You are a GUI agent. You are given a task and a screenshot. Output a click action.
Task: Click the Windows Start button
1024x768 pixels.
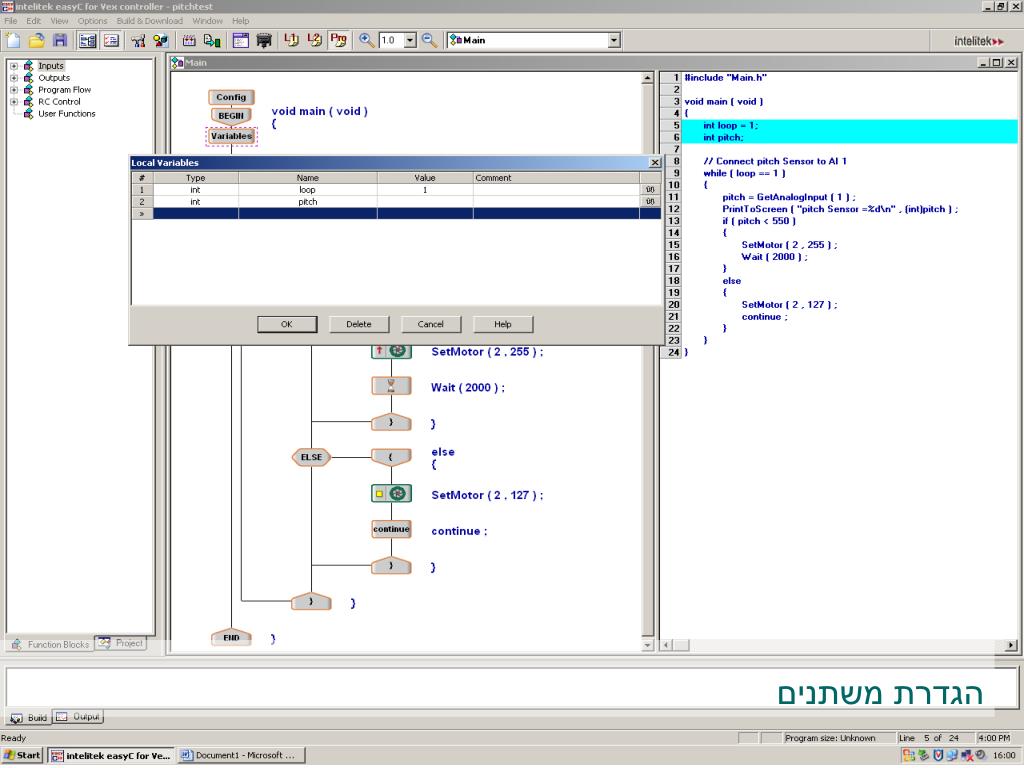22,756
